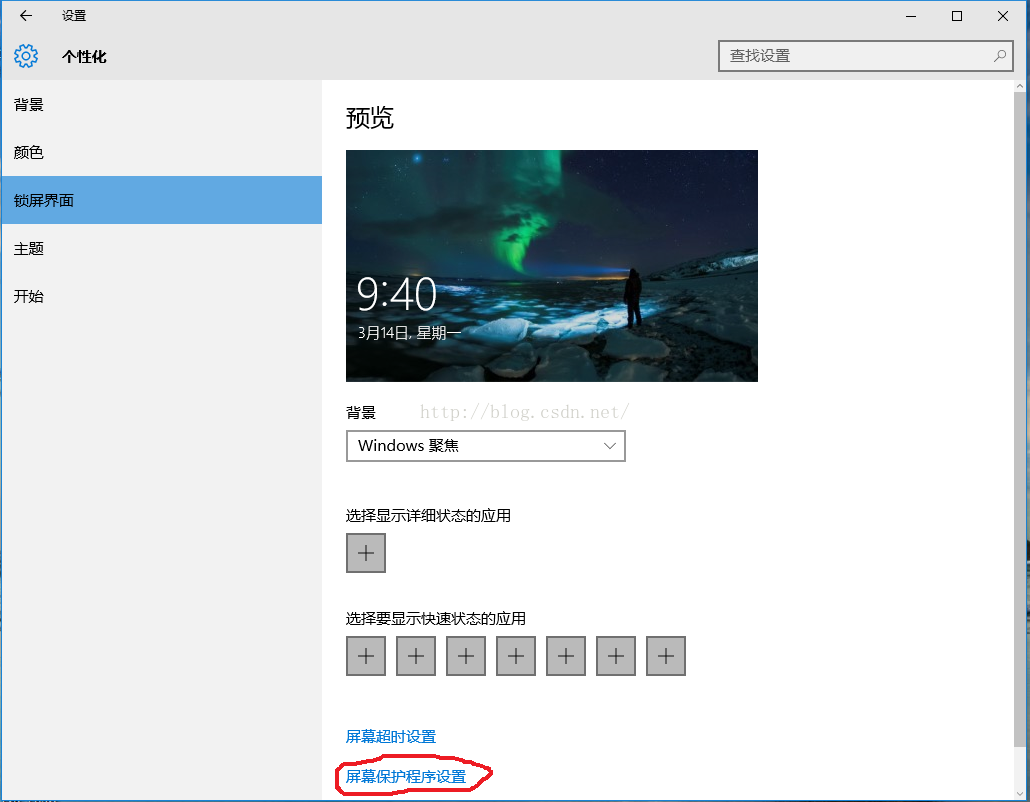Add second quick status app plus button
This screenshot has width=1030, height=802.
click(x=416, y=656)
